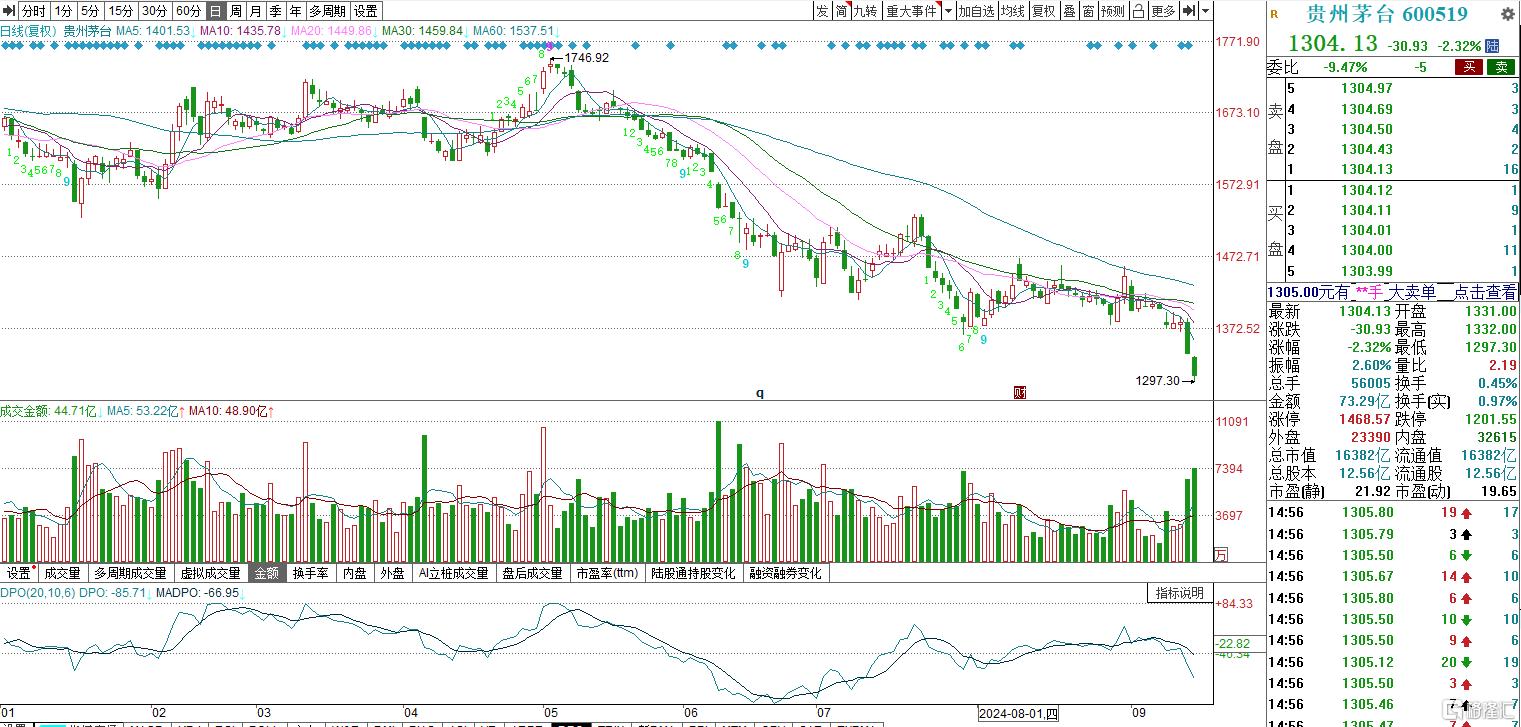Switch to the 多周期成交量 tab
The width and height of the screenshot is (1521, 727).
[130, 574]
